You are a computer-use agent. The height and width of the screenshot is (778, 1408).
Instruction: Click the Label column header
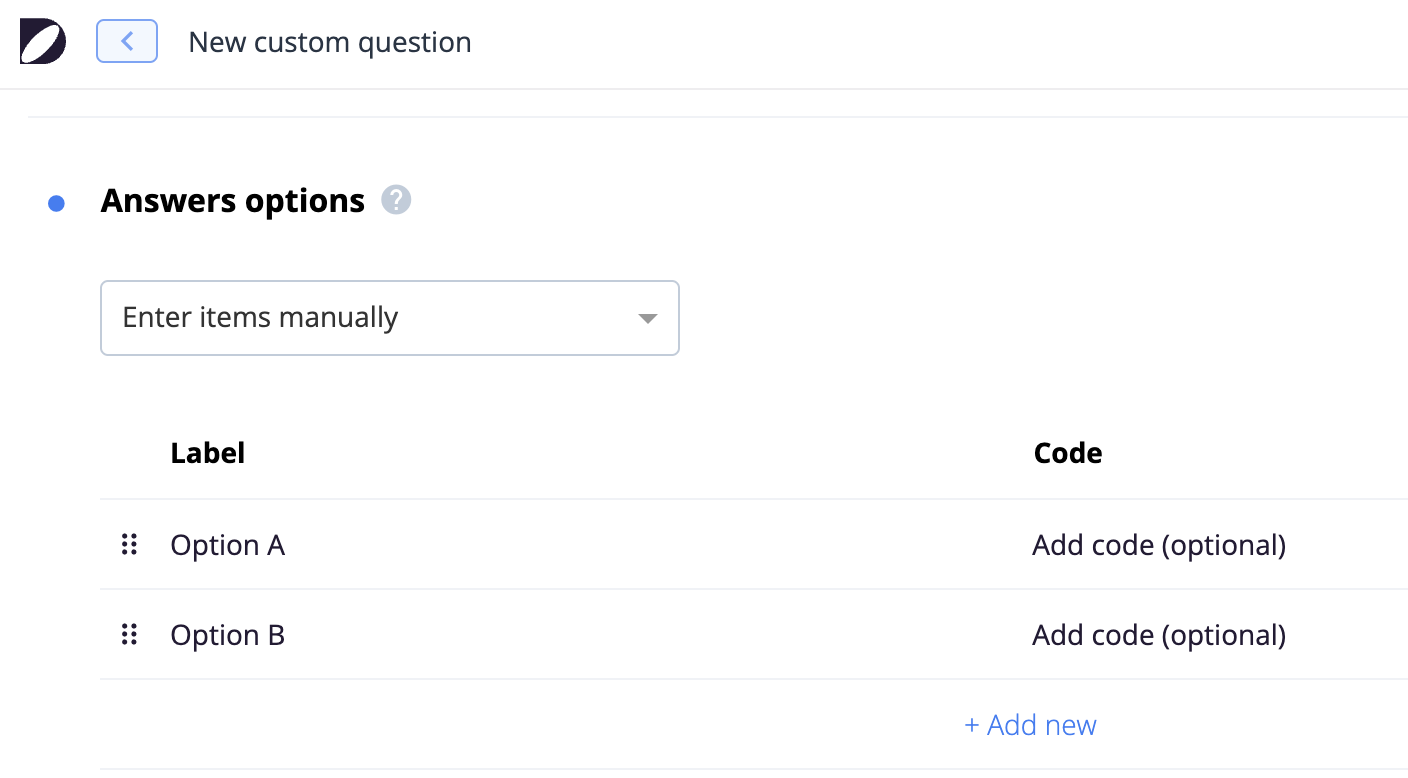point(208,453)
